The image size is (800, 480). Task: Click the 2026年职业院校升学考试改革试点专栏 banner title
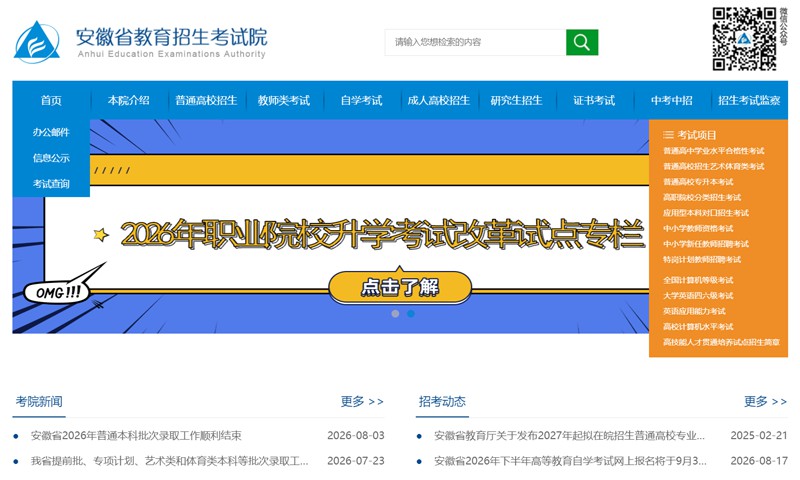coord(382,235)
